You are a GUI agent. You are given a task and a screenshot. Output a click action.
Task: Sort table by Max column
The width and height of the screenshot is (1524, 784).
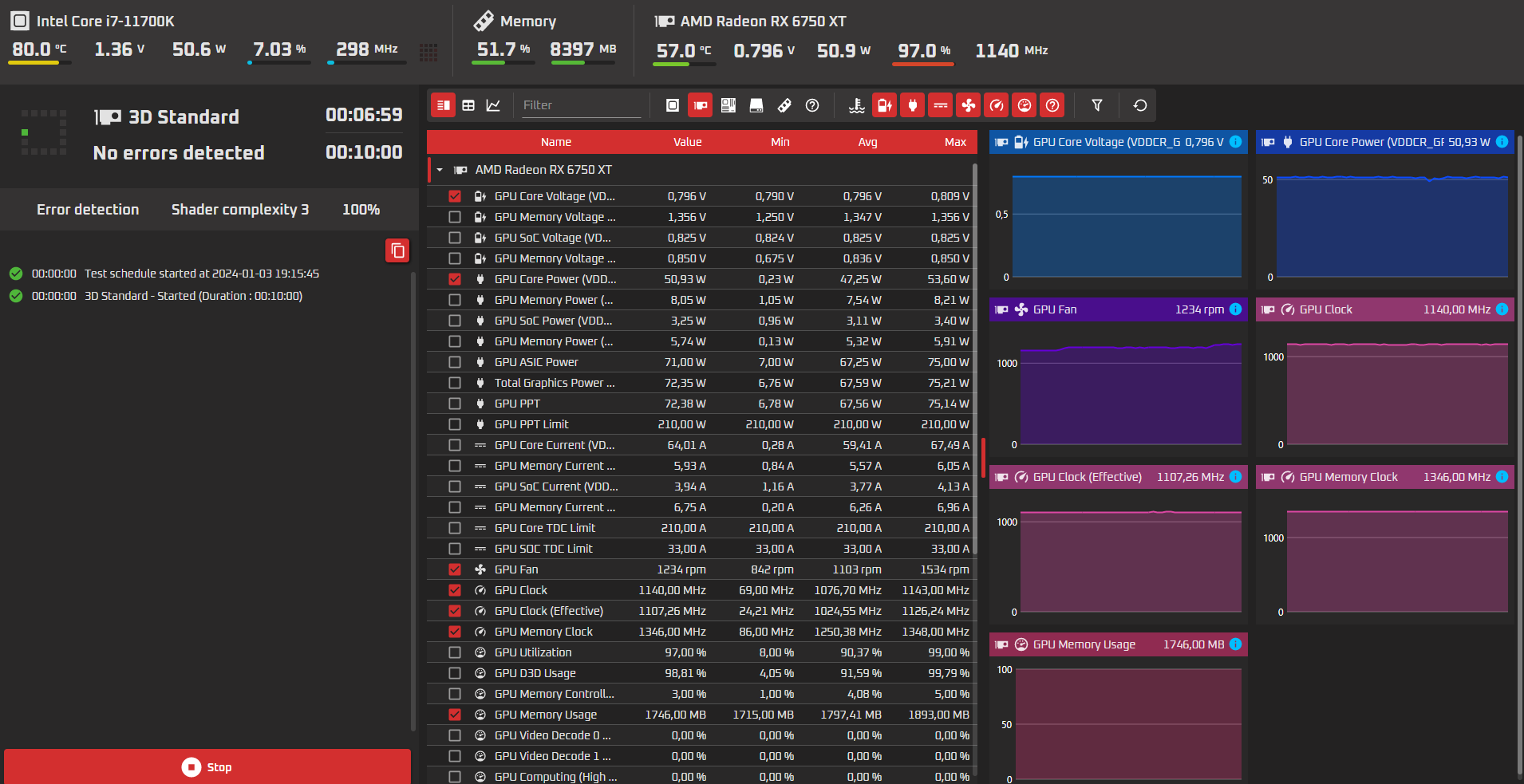(956, 142)
